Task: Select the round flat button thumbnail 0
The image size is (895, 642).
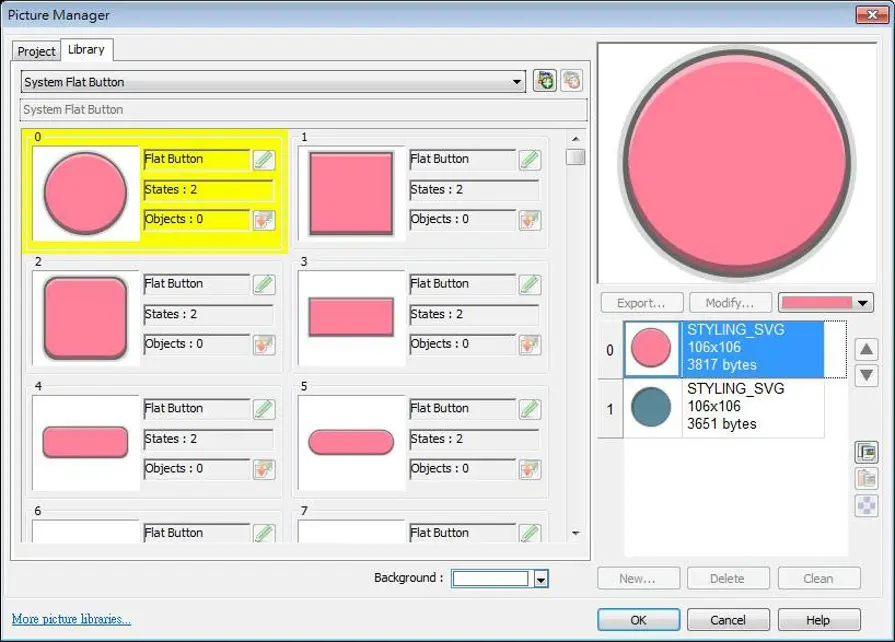Action: [x=86, y=193]
